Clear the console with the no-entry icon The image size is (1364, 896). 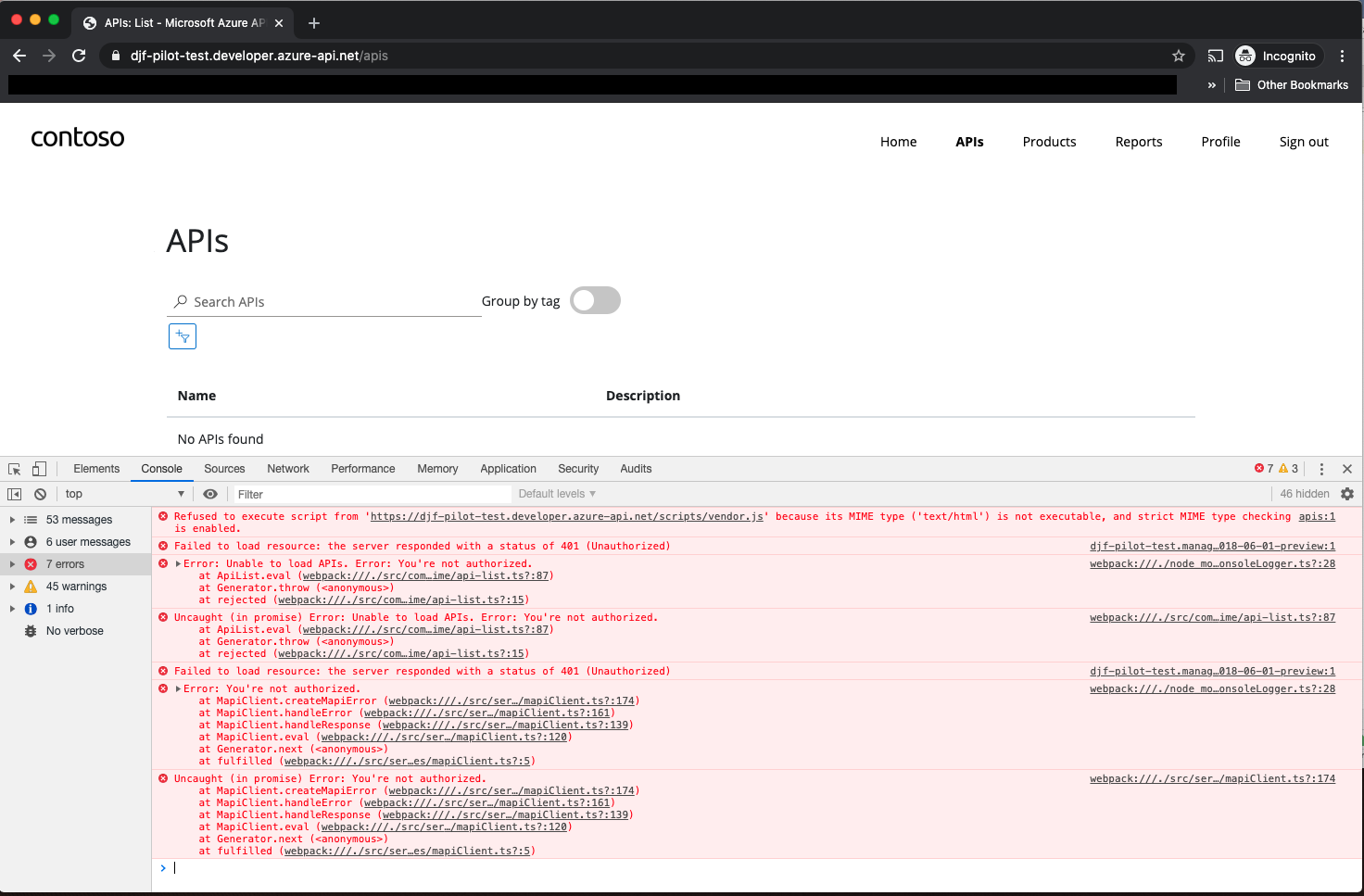[40, 494]
